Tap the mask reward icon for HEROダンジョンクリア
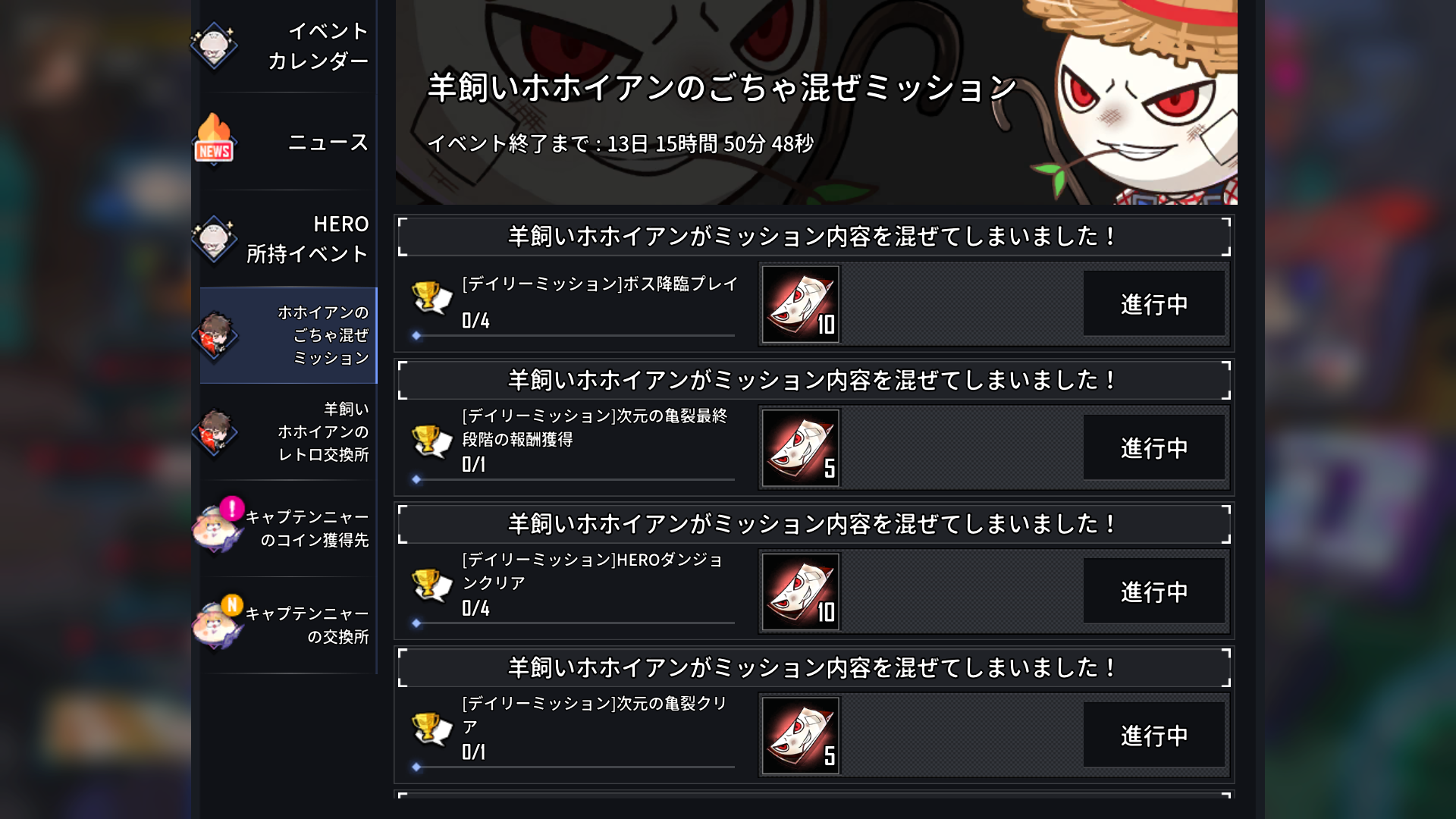 click(x=801, y=591)
